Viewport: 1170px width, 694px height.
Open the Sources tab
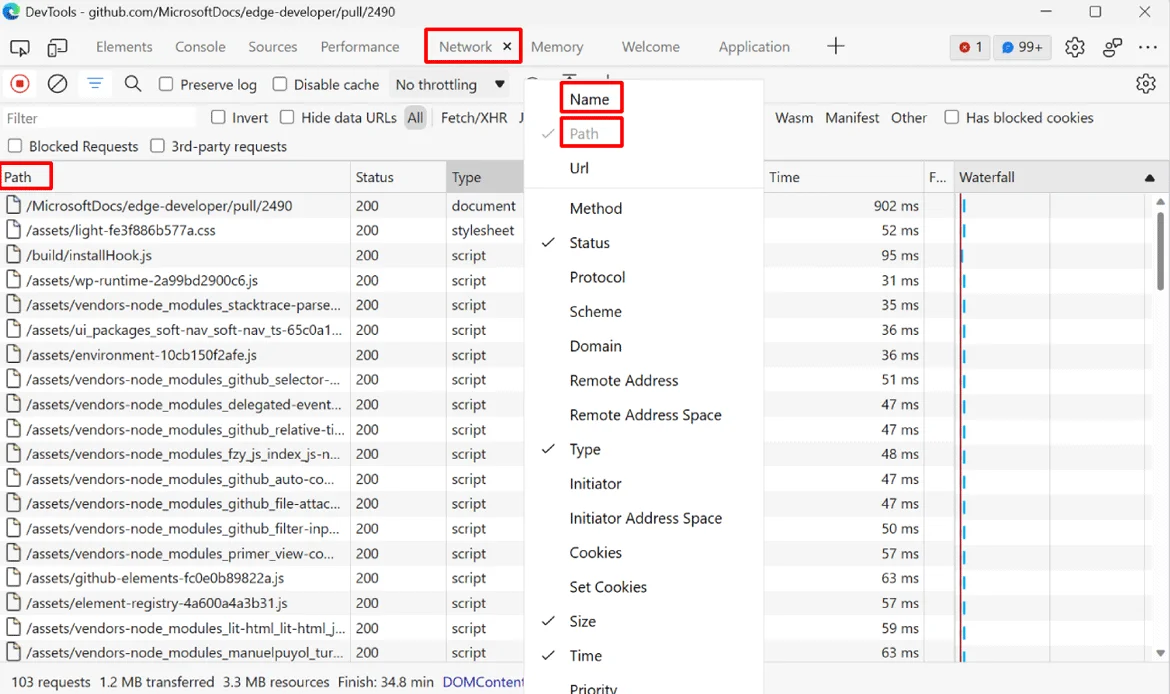(272, 46)
